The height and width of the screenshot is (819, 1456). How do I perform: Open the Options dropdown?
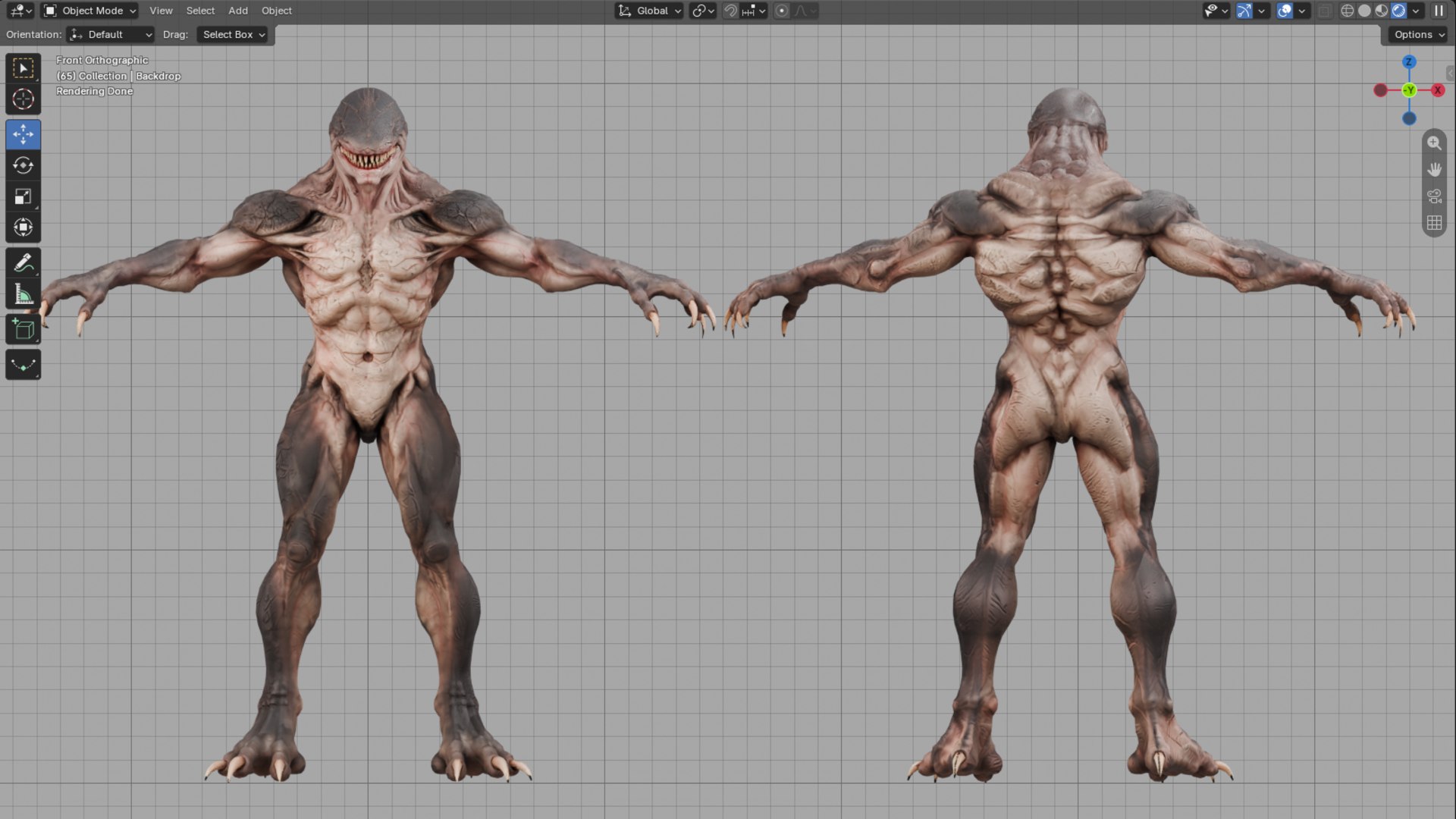pos(1419,34)
